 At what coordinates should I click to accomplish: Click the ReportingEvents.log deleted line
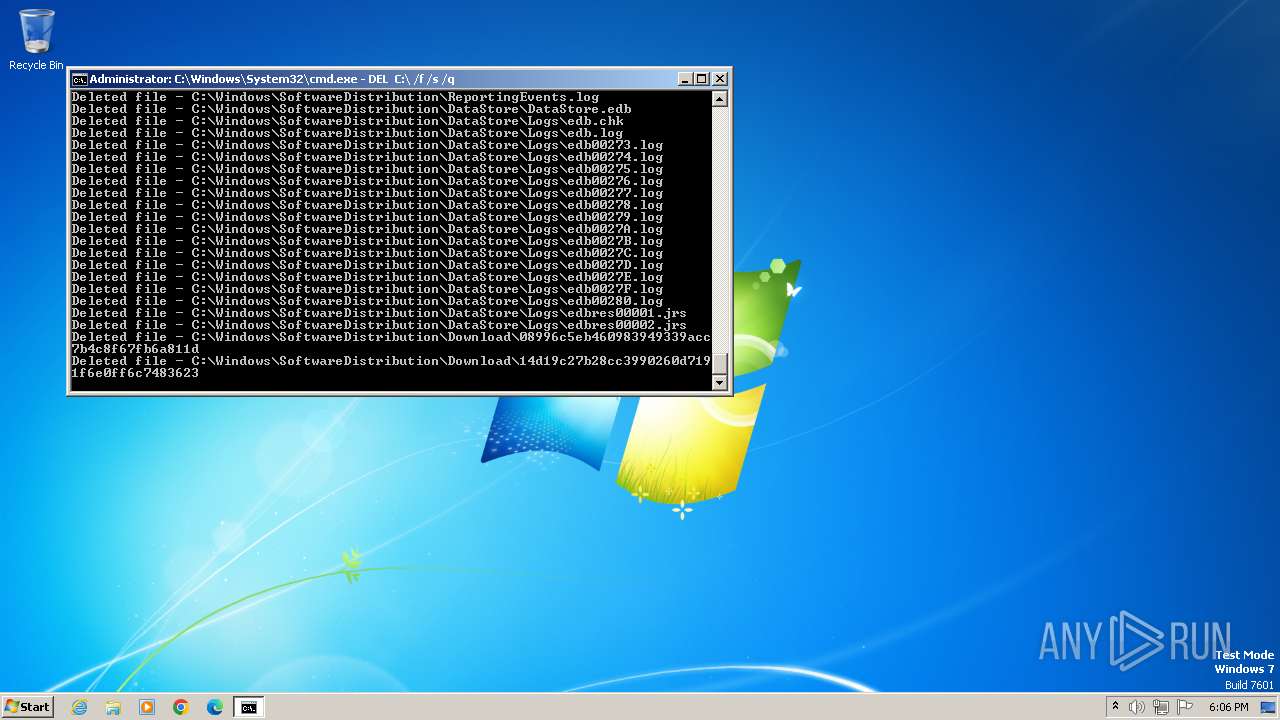coord(335,97)
